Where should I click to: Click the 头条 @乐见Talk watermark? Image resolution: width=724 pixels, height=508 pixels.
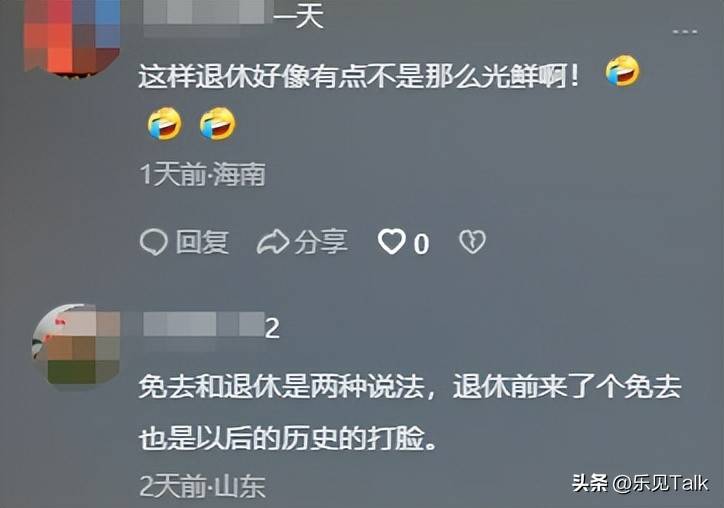pos(640,483)
